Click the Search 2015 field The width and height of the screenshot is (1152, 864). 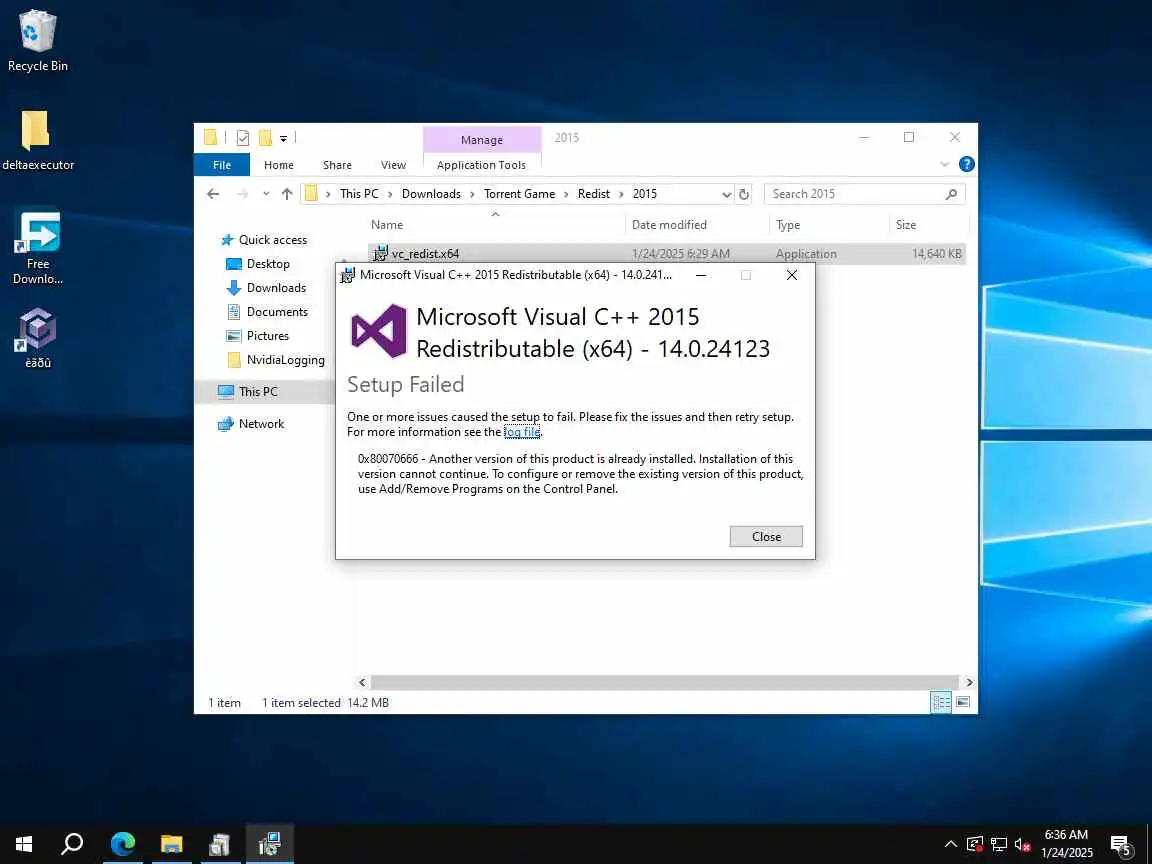pyautogui.click(x=864, y=194)
